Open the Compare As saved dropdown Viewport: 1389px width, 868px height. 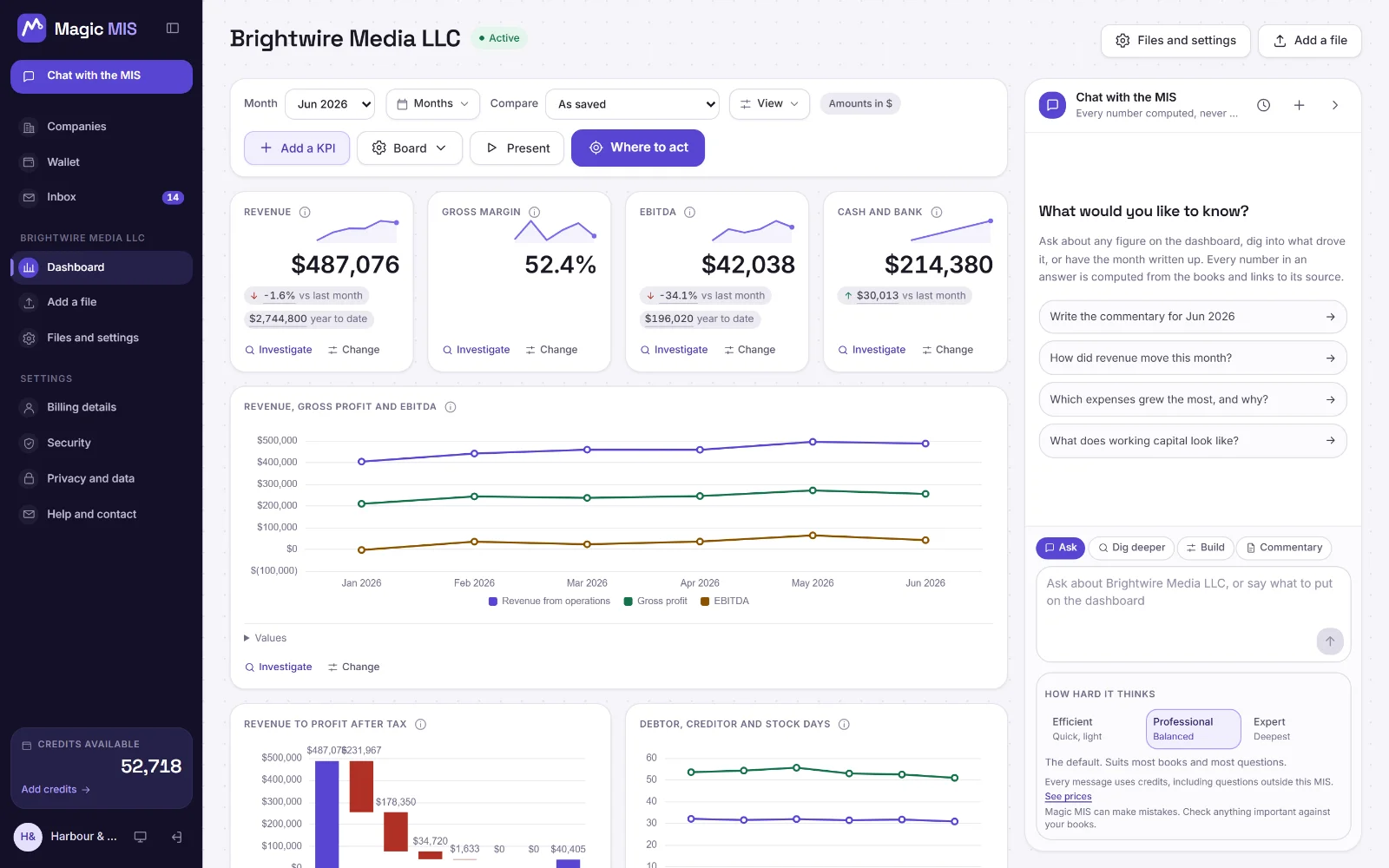[632, 104]
